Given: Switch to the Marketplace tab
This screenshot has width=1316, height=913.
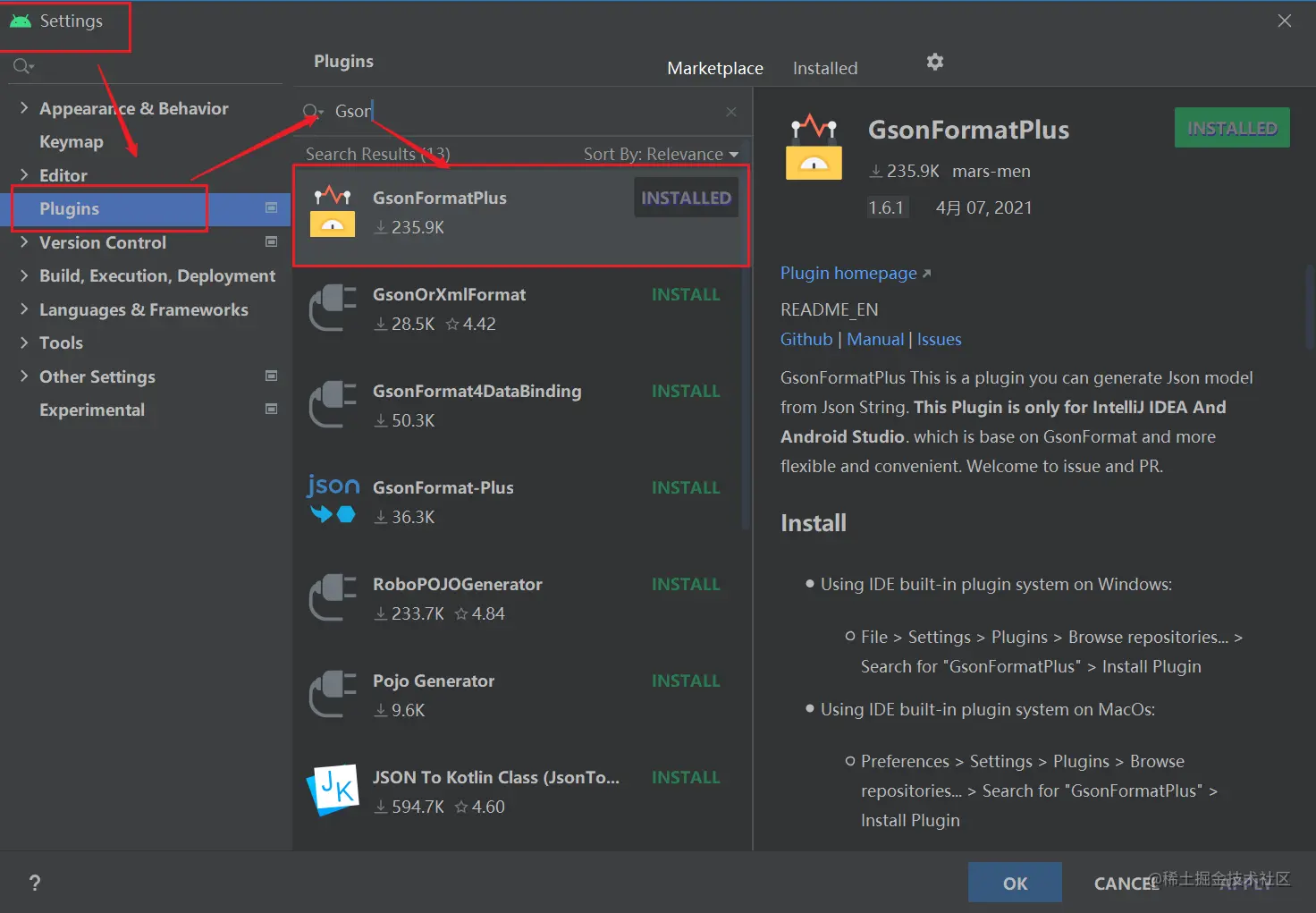Looking at the screenshot, I should pyautogui.click(x=715, y=68).
